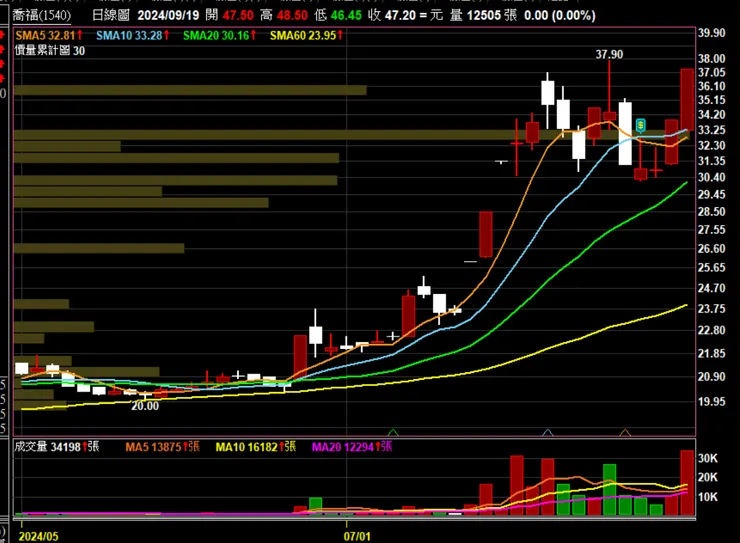Screen dimensions: 740x543
Task: Click the MA10 16182 volume average label
Action: pyautogui.click(x=256, y=446)
